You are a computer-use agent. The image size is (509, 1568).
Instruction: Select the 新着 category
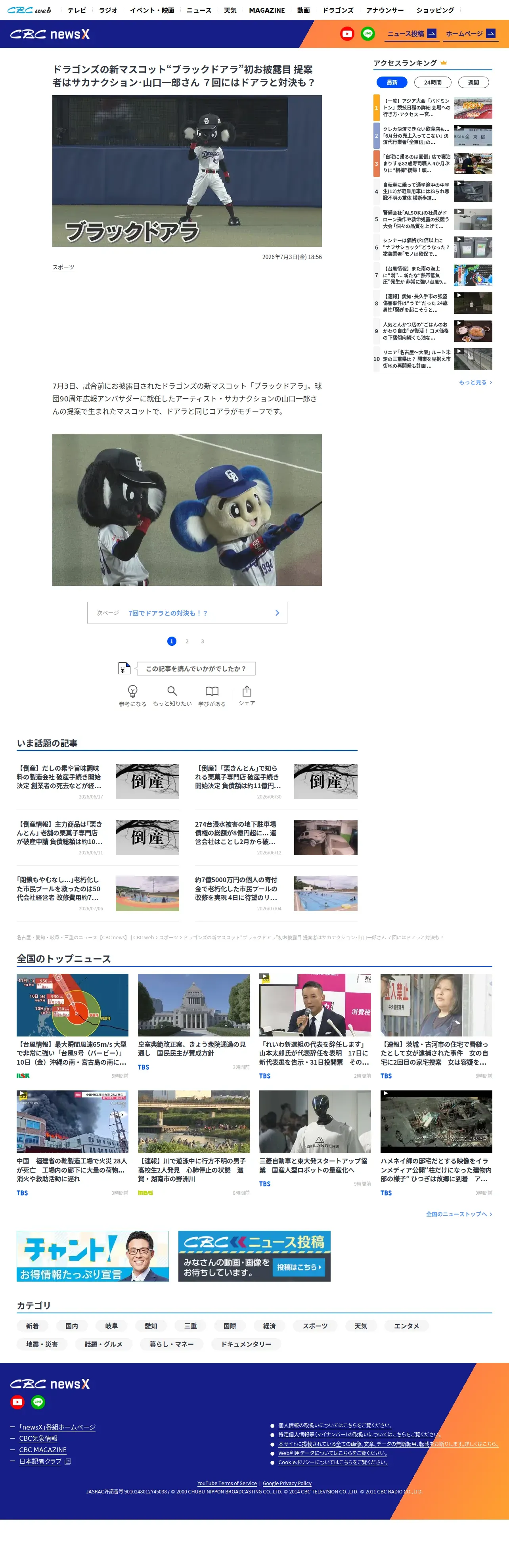32,1326
